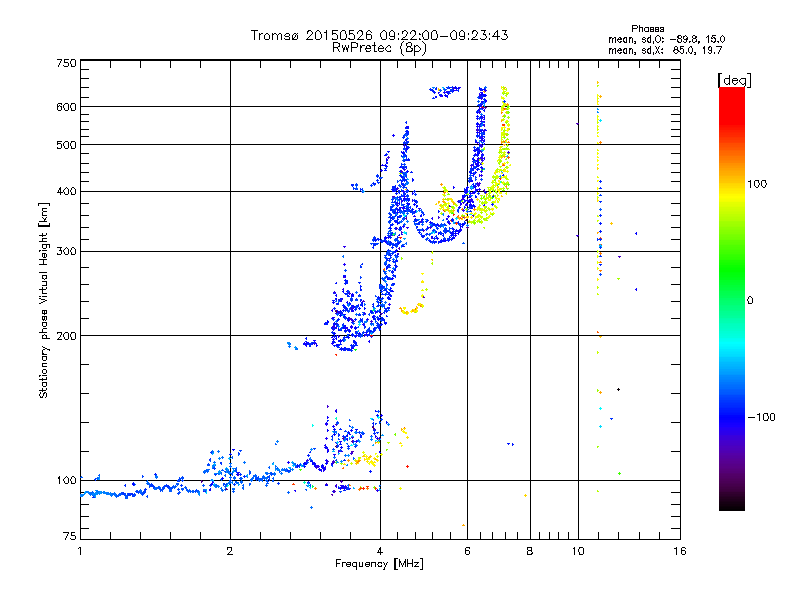The image size is (800, 600).
Task: Click the y-axis tick label '300'
Action: 67,252
